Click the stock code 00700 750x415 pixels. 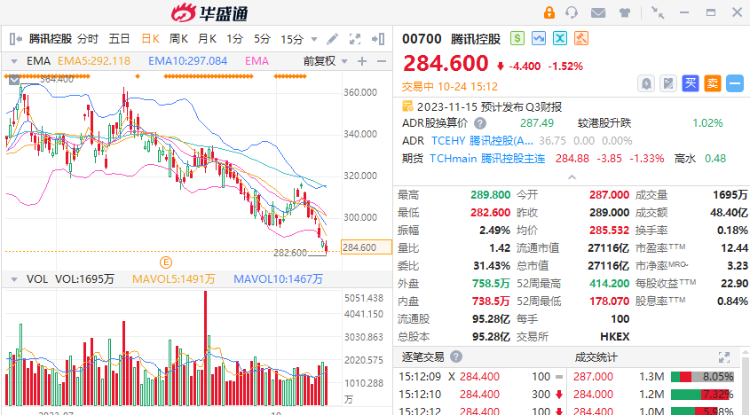click(421, 39)
